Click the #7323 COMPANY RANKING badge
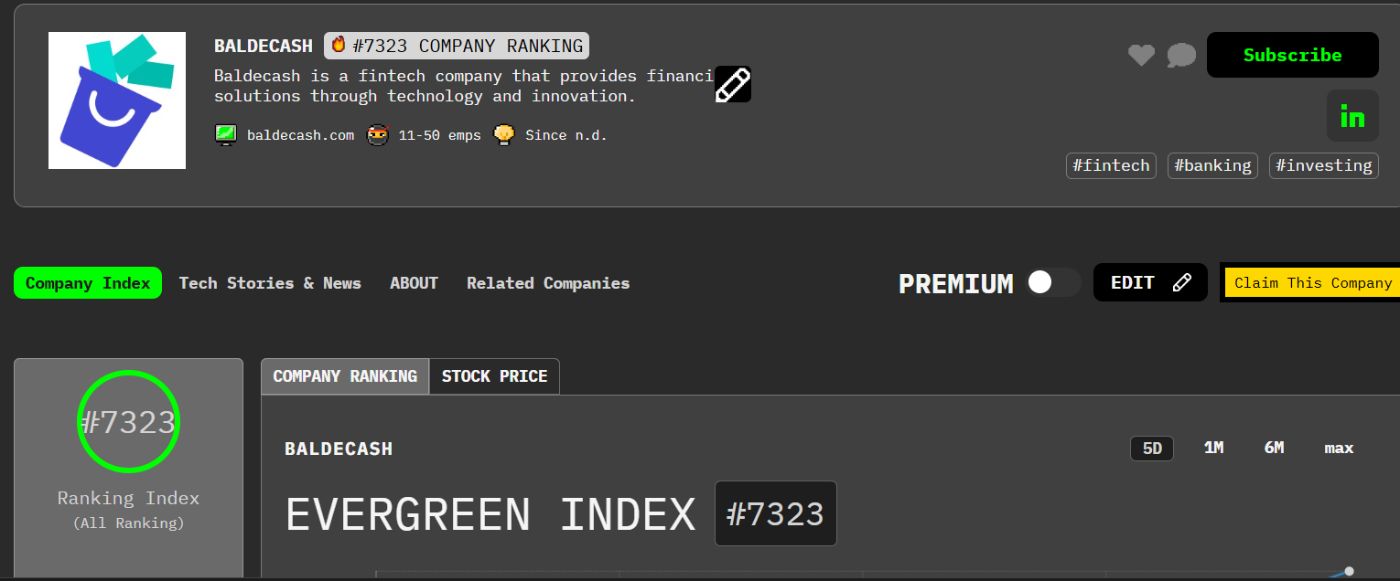This screenshot has height=581, width=1400. 457,46
